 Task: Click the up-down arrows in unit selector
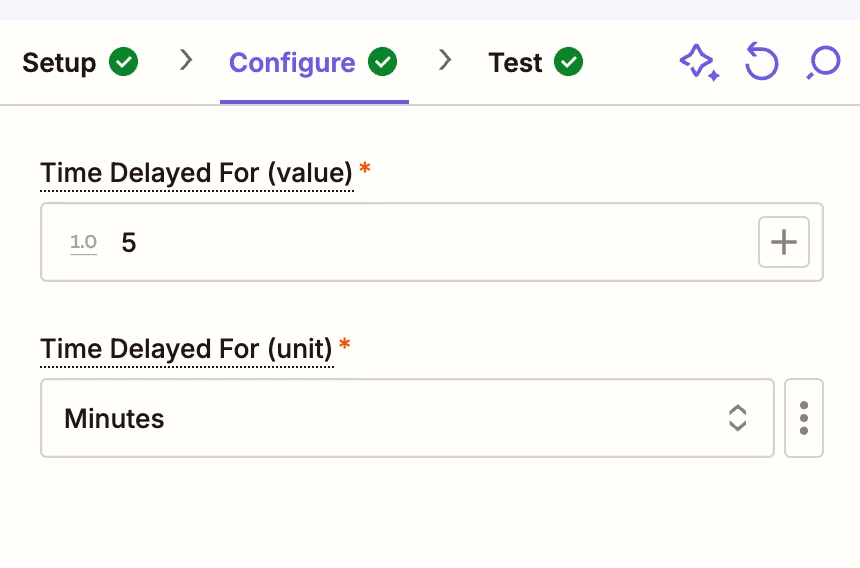click(737, 418)
